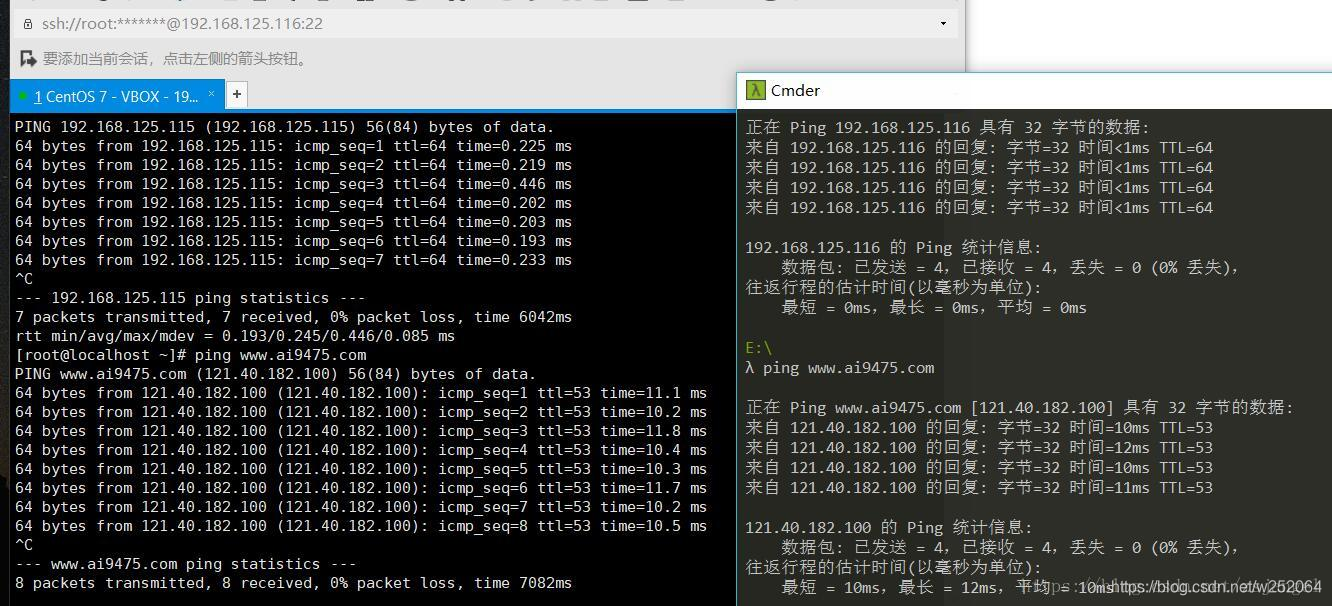Click the '[root@localhost ~]# ping www.ai9475.com' prompt line
The height and width of the screenshot is (606, 1332).
191,355
